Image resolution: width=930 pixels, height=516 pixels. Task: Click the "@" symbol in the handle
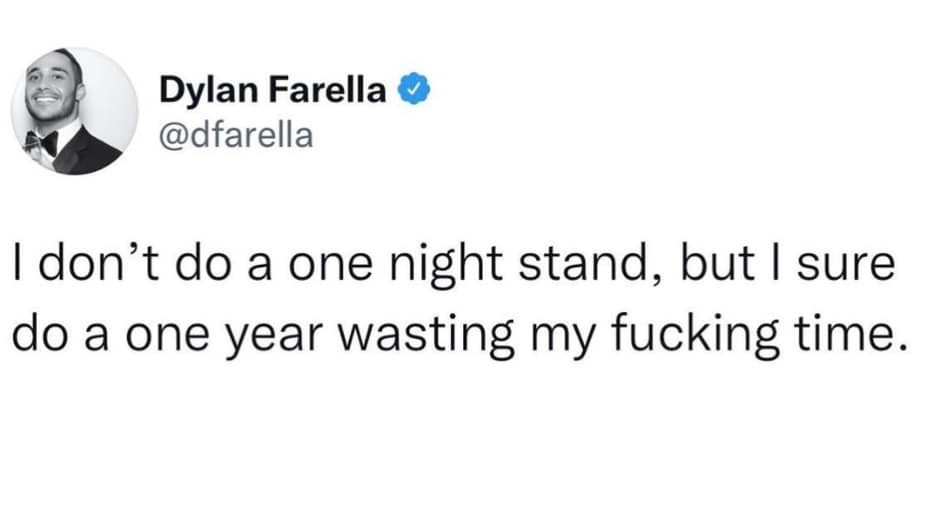click(x=172, y=133)
